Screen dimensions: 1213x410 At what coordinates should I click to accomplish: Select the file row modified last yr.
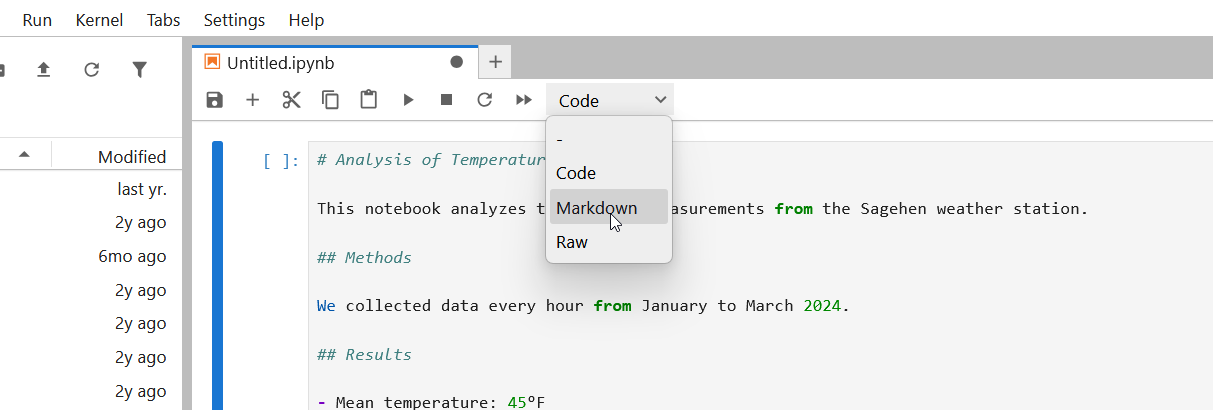click(x=90, y=189)
